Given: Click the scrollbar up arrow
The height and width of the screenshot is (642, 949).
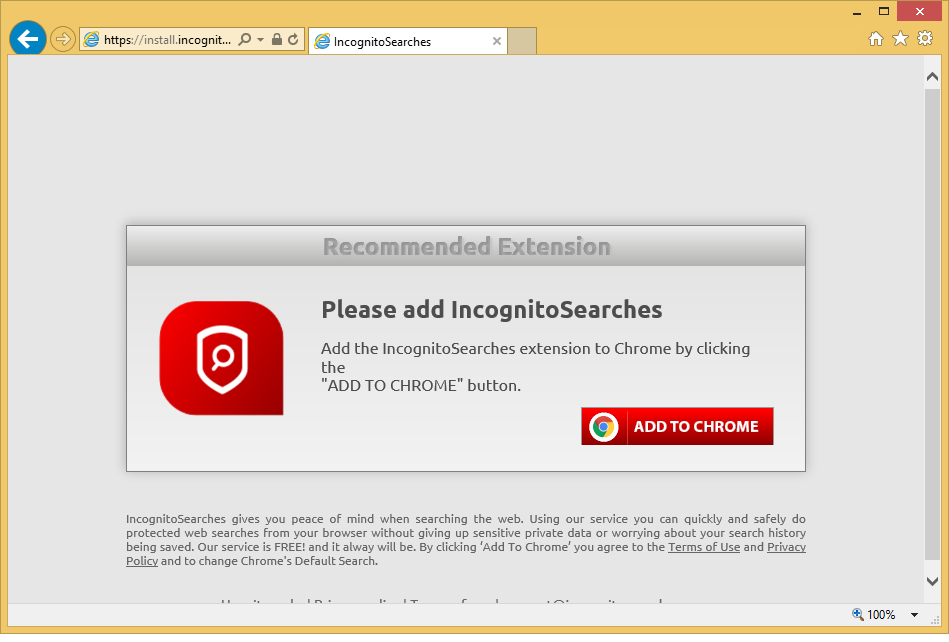Looking at the screenshot, I should click(932, 77).
